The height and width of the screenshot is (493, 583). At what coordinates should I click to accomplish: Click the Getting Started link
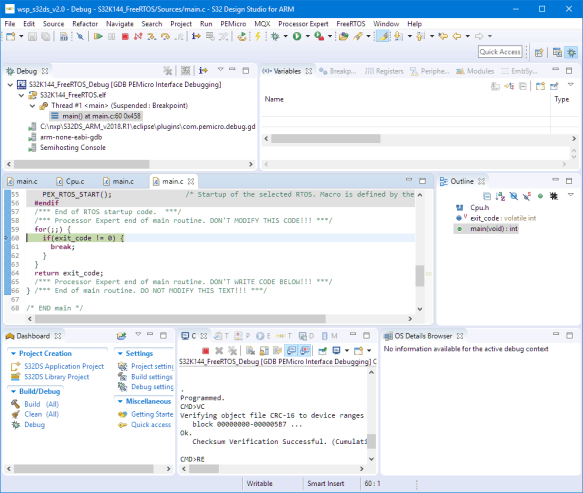point(152,414)
